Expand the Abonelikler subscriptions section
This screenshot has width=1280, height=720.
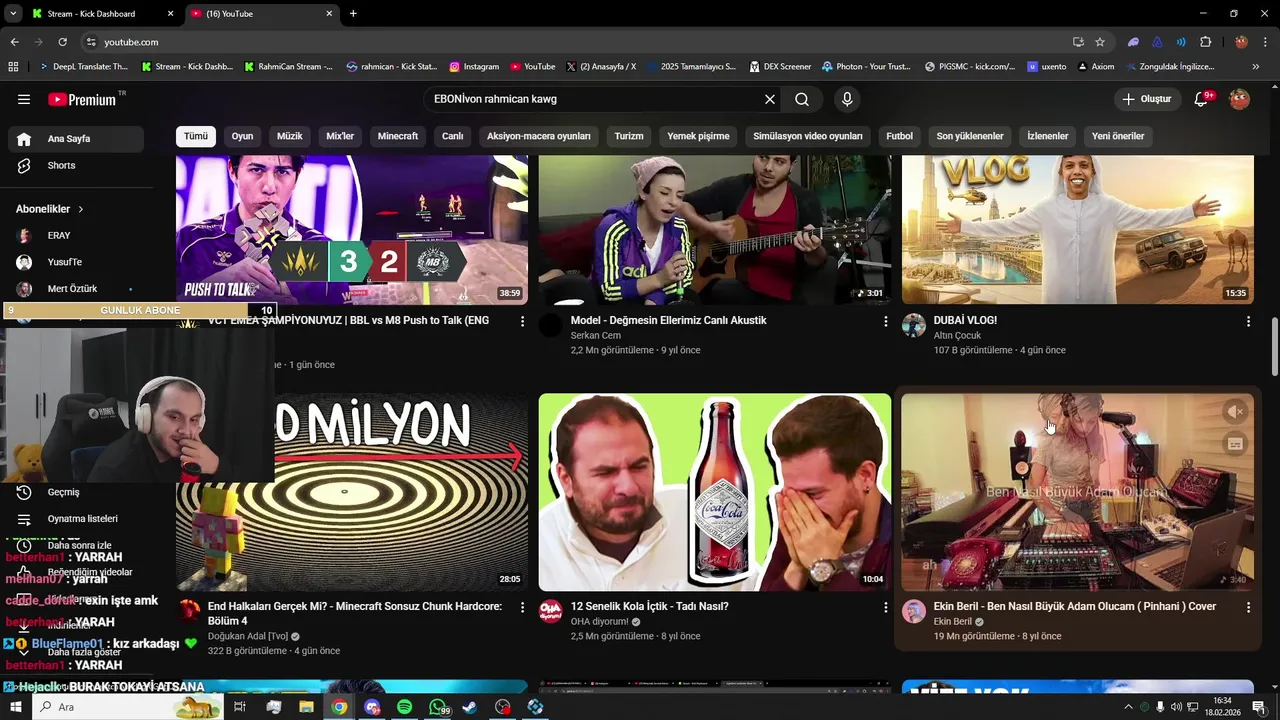(x=50, y=209)
